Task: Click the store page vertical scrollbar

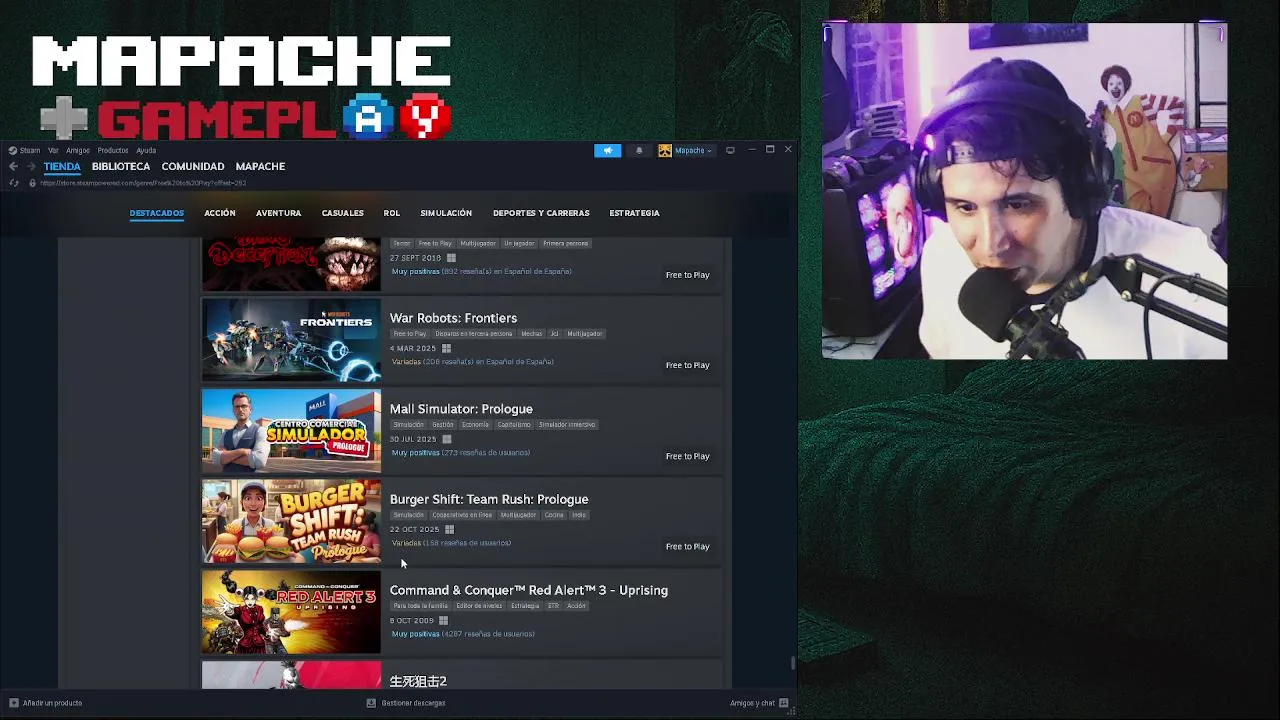Action: pyautogui.click(x=794, y=662)
